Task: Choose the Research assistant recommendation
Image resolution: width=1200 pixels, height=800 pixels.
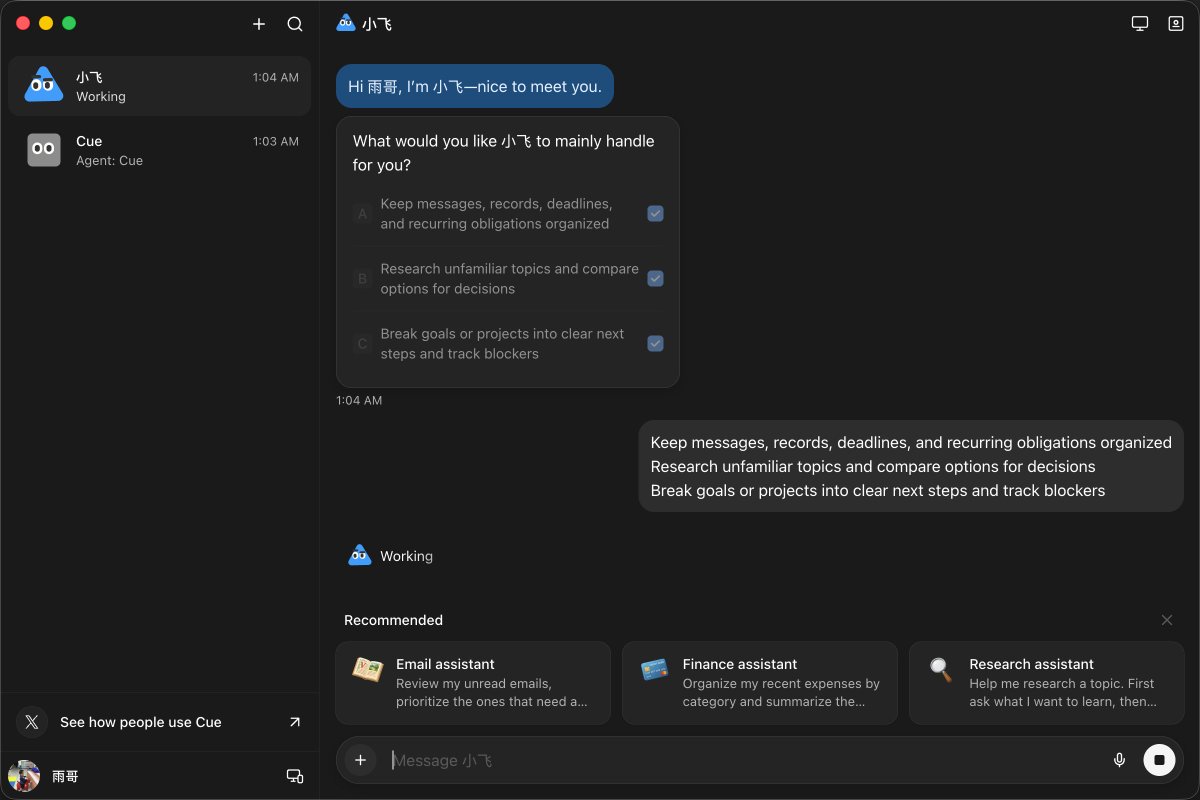Action: click(x=1046, y=683)
